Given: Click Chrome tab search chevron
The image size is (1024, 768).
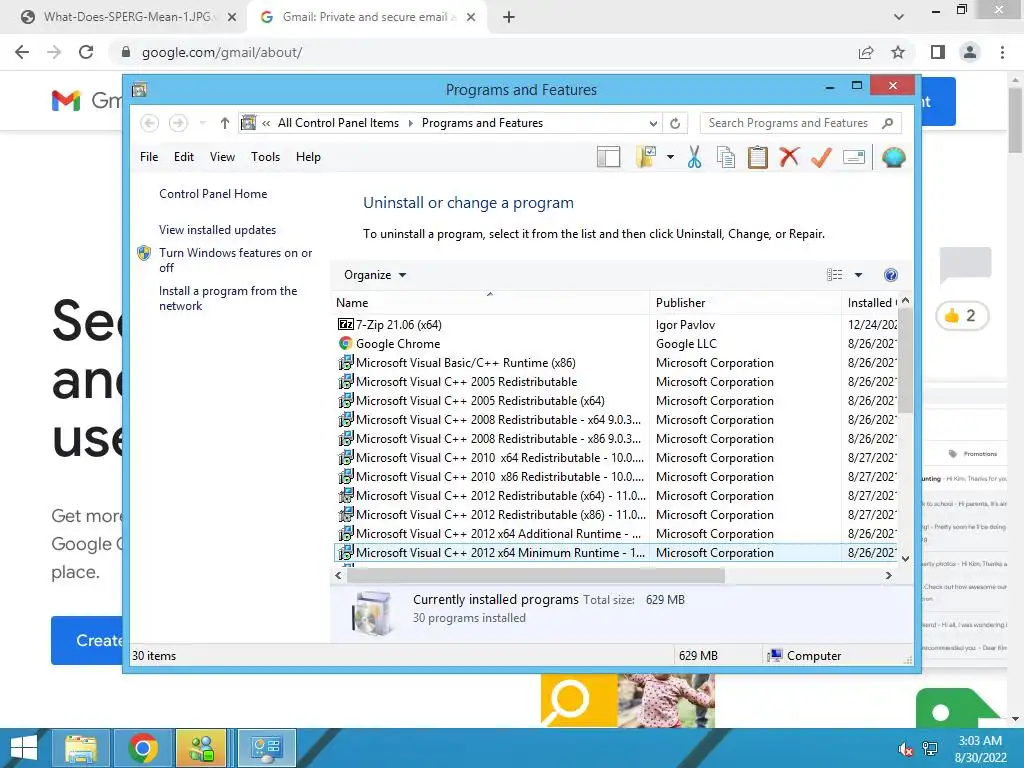Looking at the screenshot, I should coord(899,17).
